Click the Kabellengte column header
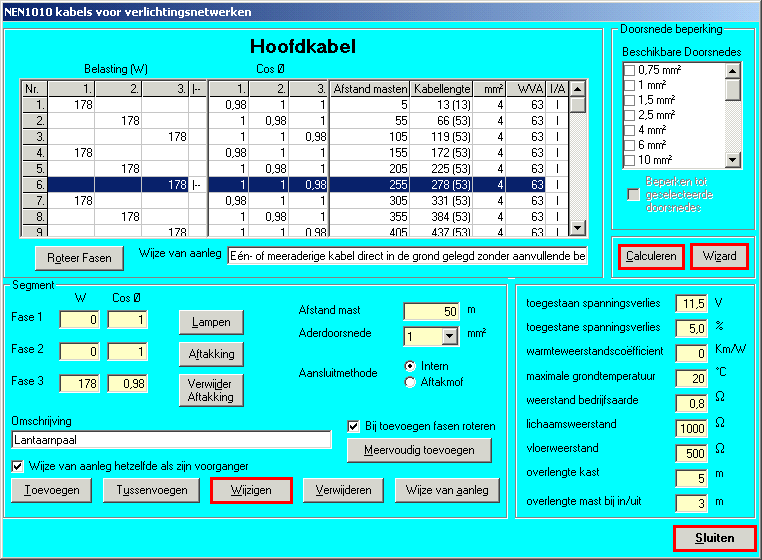 [441, 89]
